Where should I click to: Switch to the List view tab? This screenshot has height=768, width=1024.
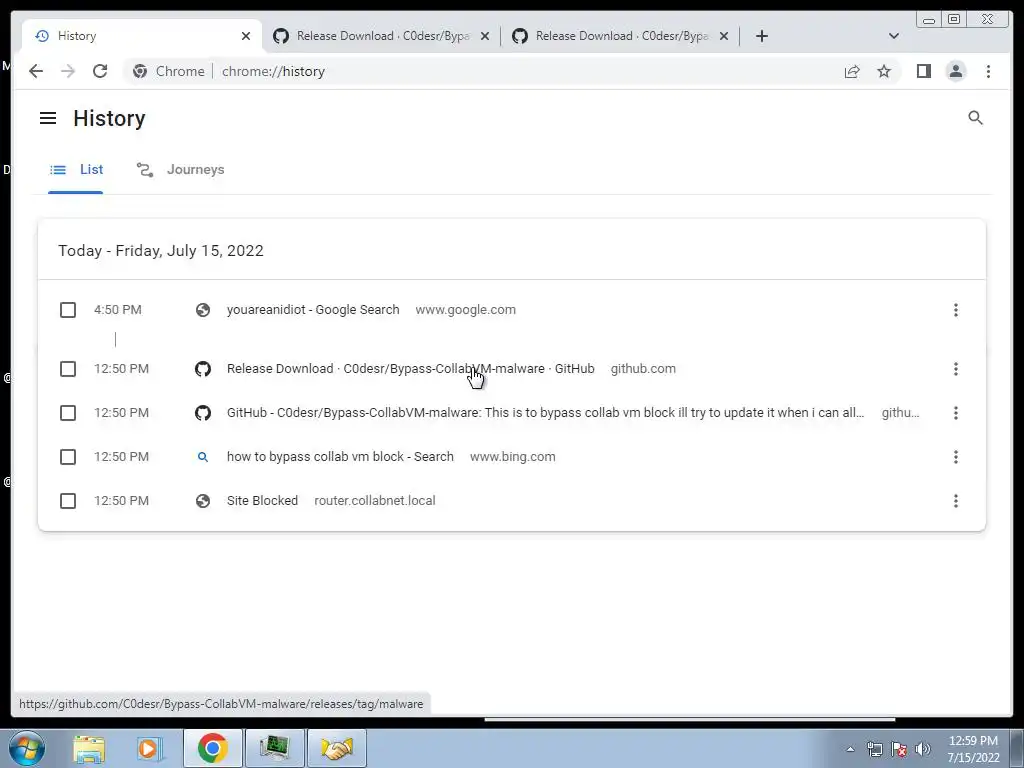[76, 170]
